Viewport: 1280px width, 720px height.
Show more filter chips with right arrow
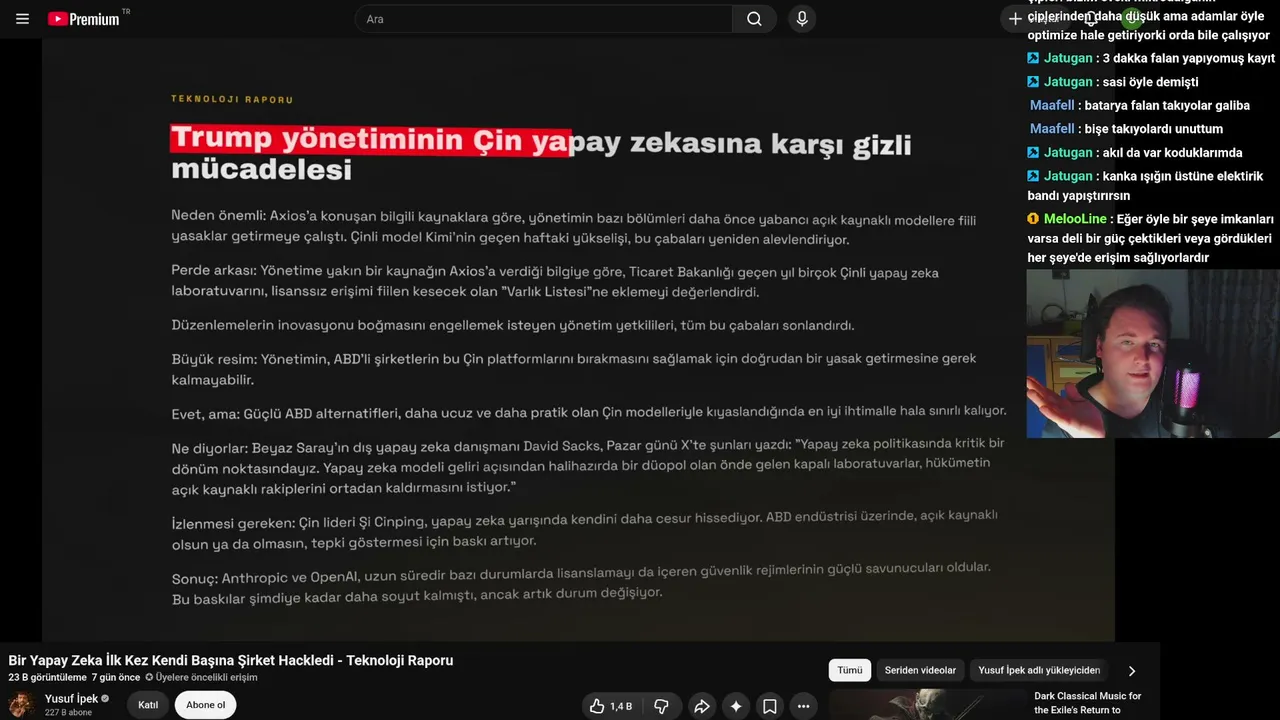tap(1131, 671)
